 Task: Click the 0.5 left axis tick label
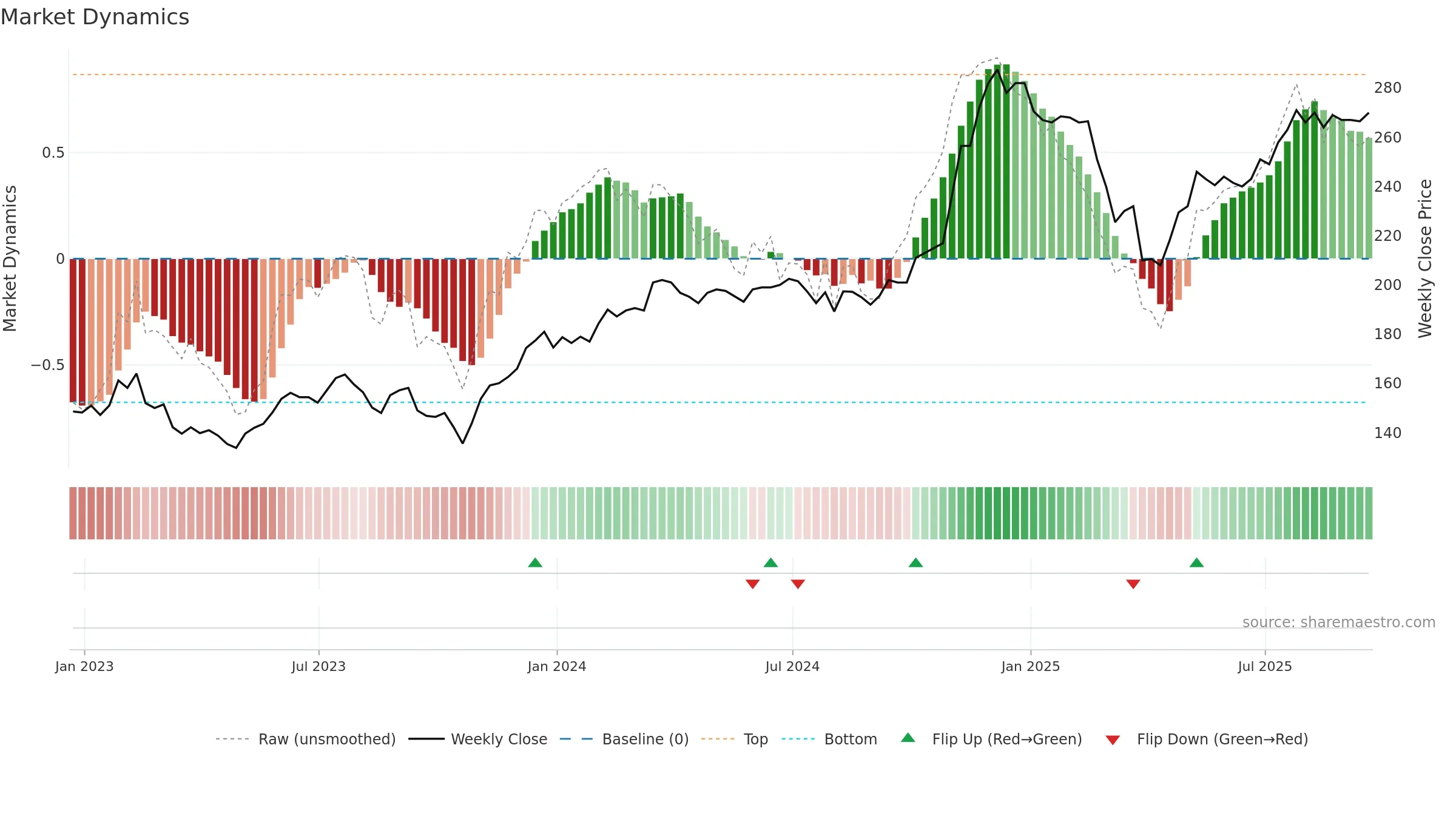[53, 152]
